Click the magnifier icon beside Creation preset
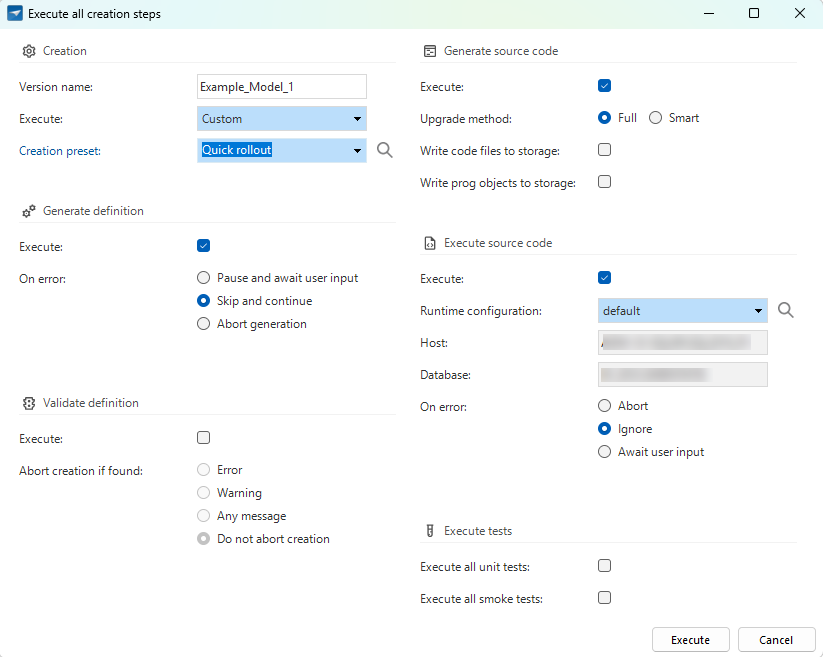The image size is (823, 657). pos(385,150)
